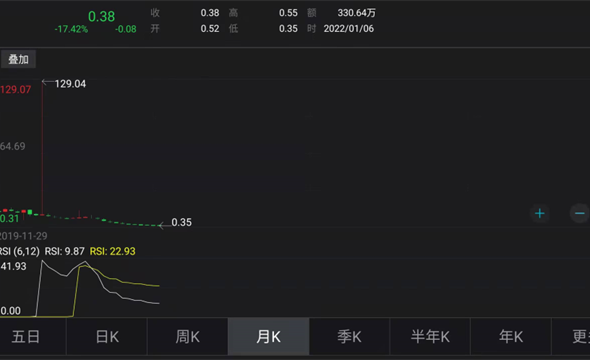The image size is (590, 360).
Task: Select the 月K monthly chart tab
Action: [x=268, y=337]
